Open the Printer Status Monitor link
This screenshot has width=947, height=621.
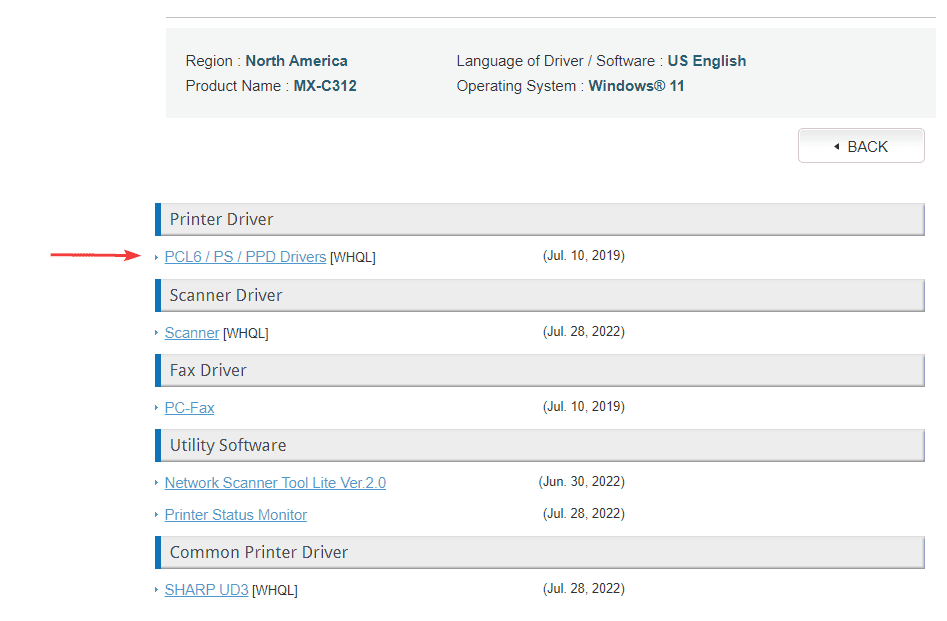pos(235,515)
